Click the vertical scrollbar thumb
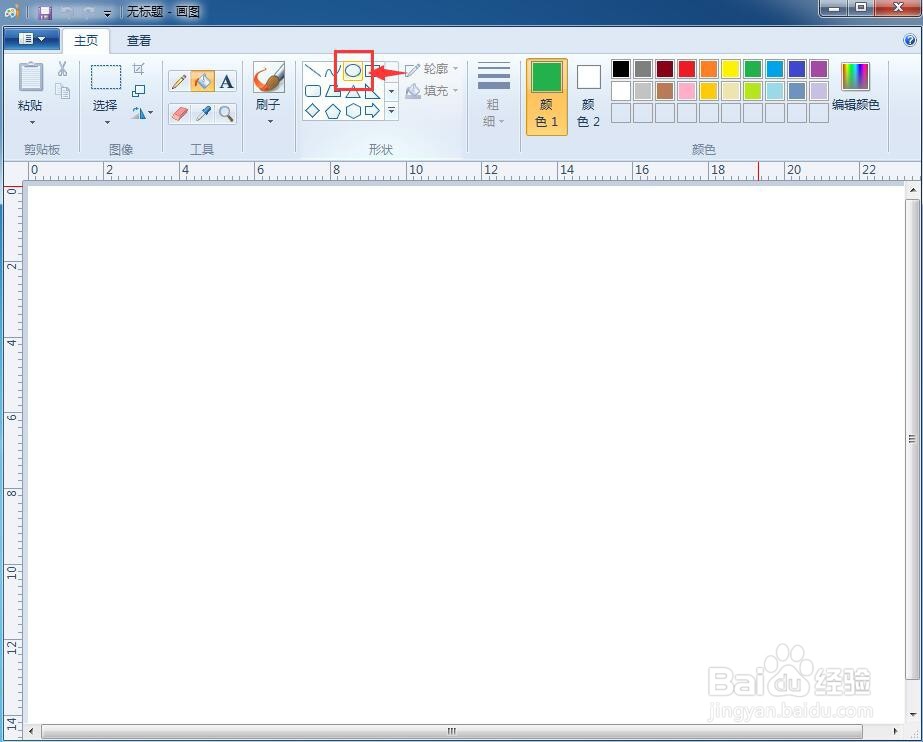 coord(912,439)
